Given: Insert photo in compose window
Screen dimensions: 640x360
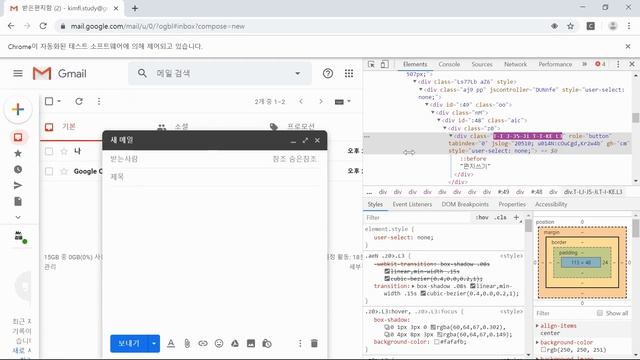Looking at the screenshot, I should [x=251, y=344].
